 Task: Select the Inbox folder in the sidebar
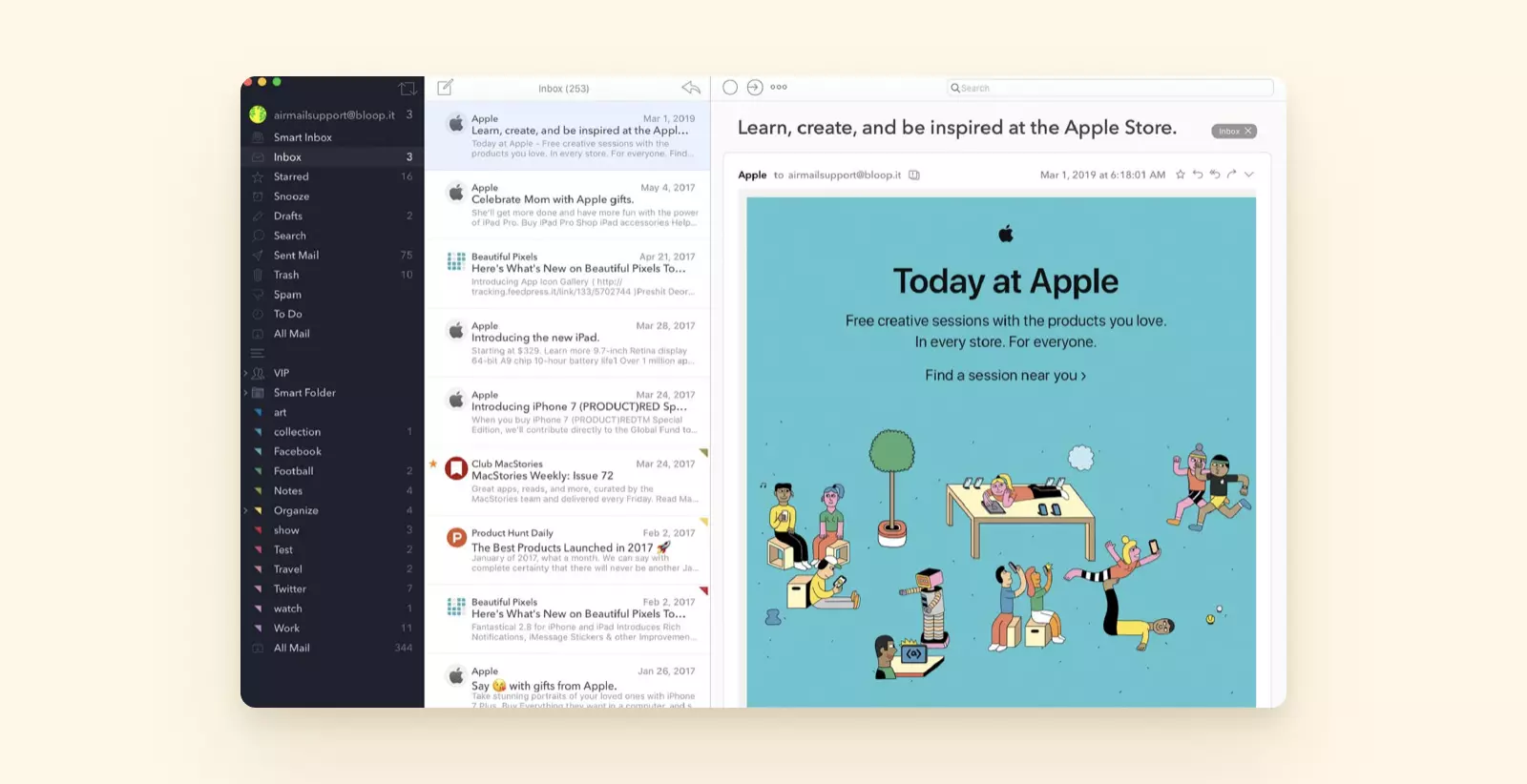click(x=332, y=157)
